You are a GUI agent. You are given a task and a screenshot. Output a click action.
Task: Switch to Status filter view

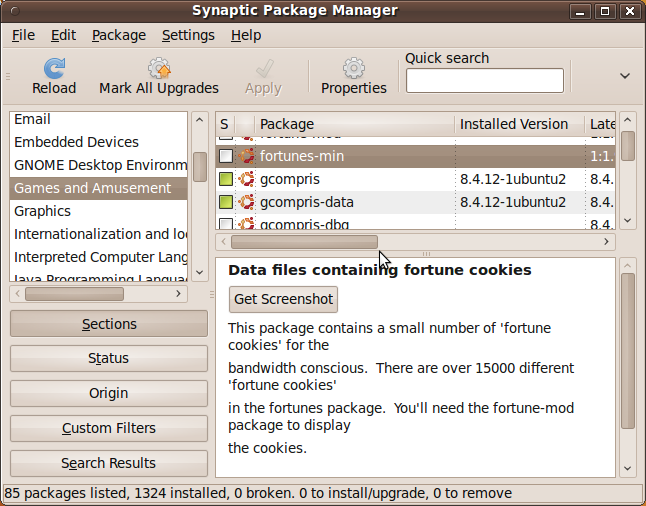109,358
